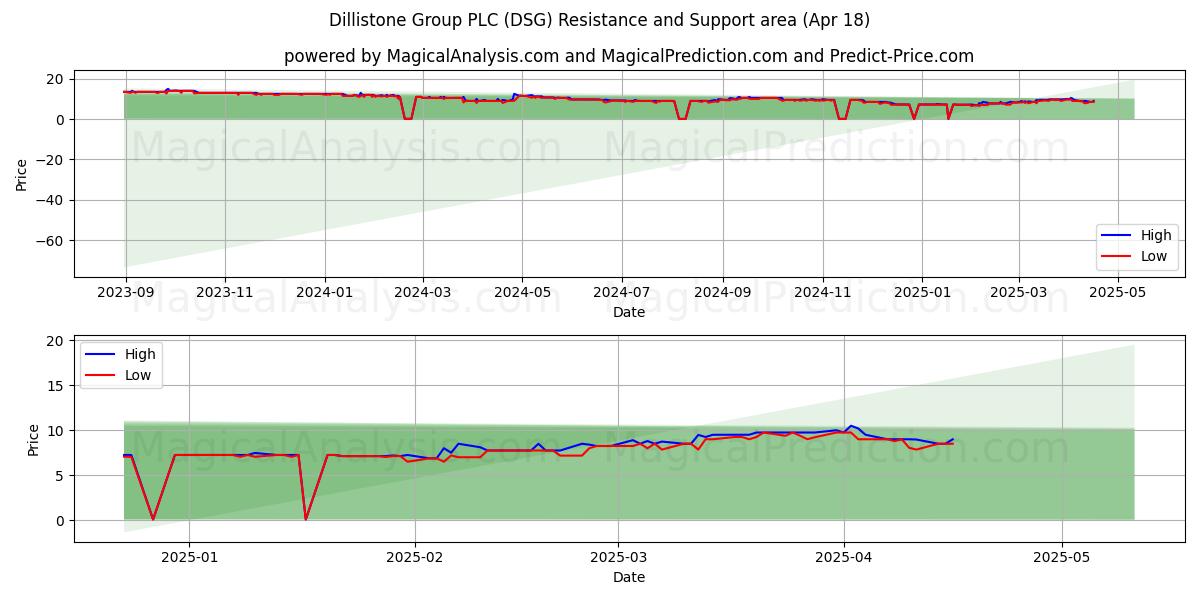Viewport: 1200px width, 600px height.
Task: Click the '2024-01' top axis date label
Action: point(325,294)
